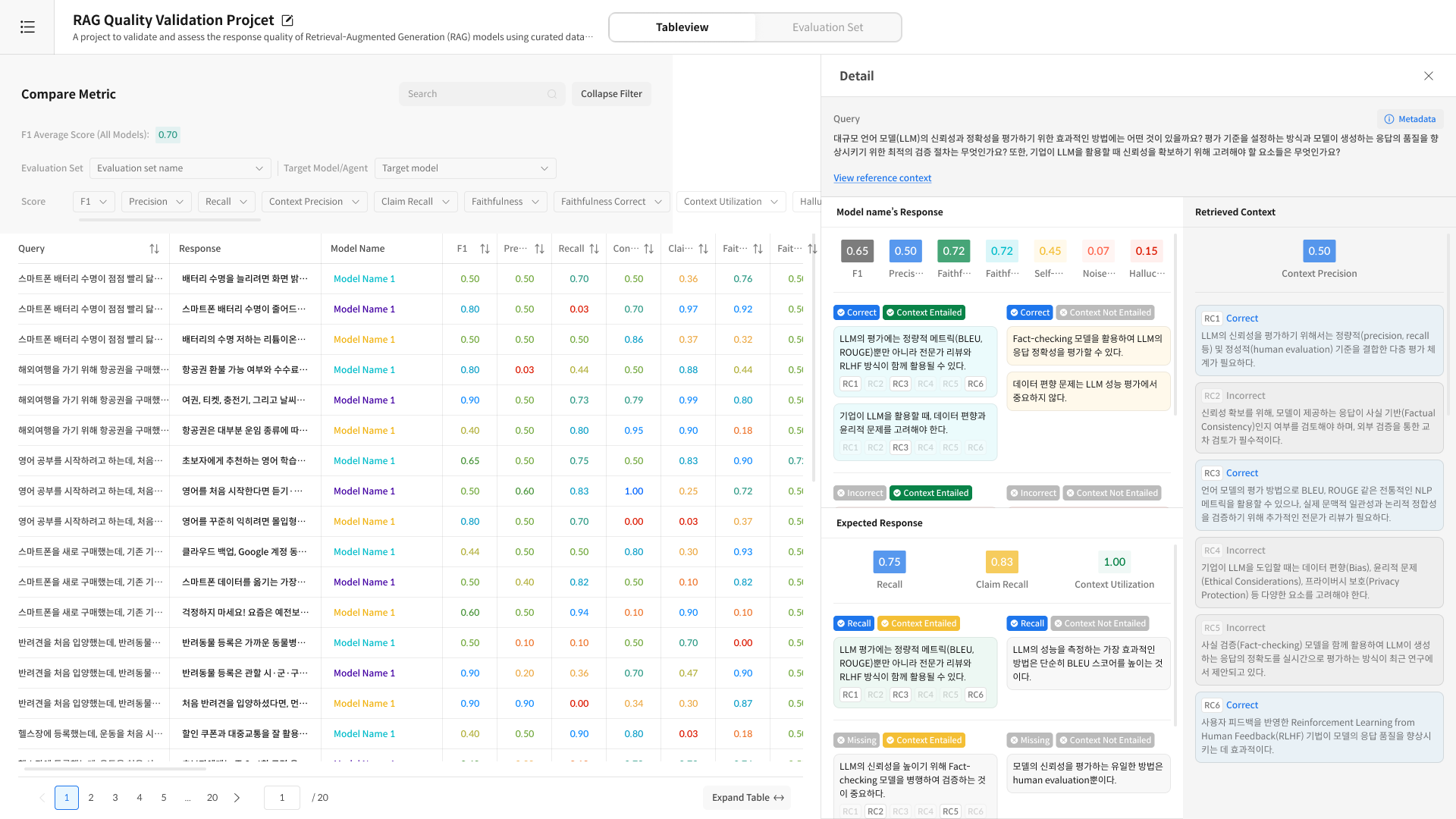Click the Expand Table button

(x=747, y=798)
